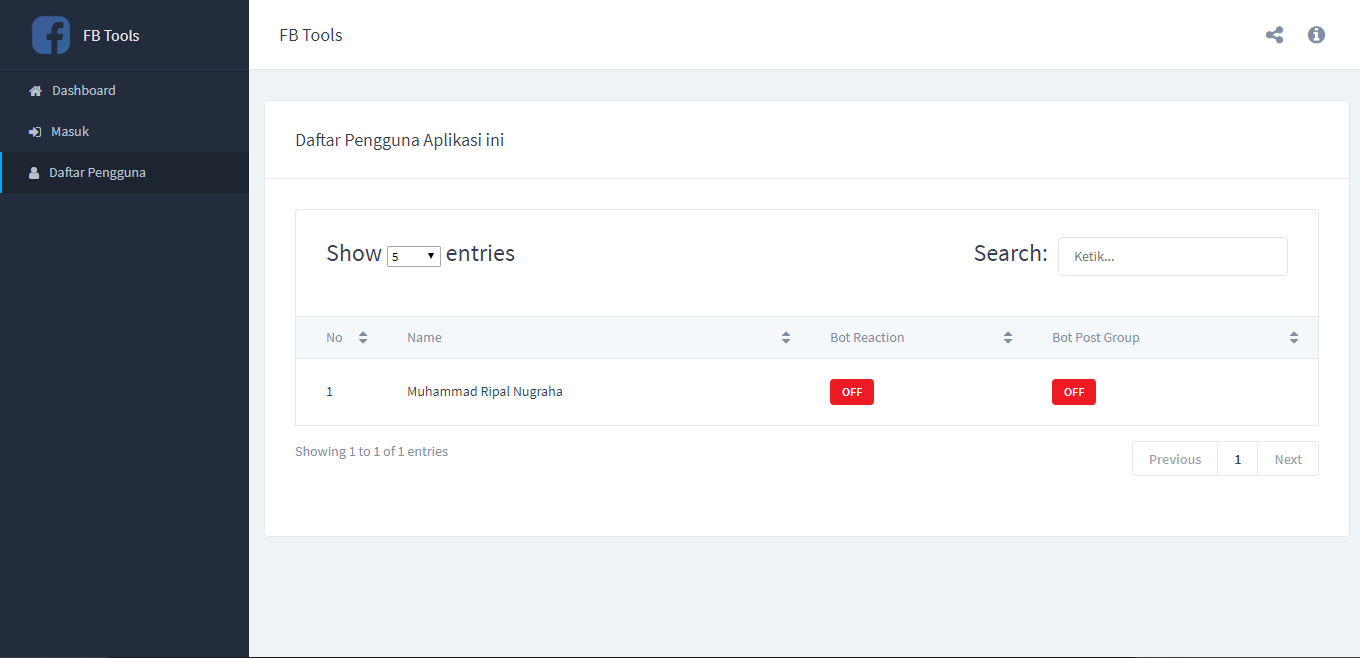Click the home icon beside Dashboard
Viewport: 1360px width, 658px height.
(x=35, y=90)
